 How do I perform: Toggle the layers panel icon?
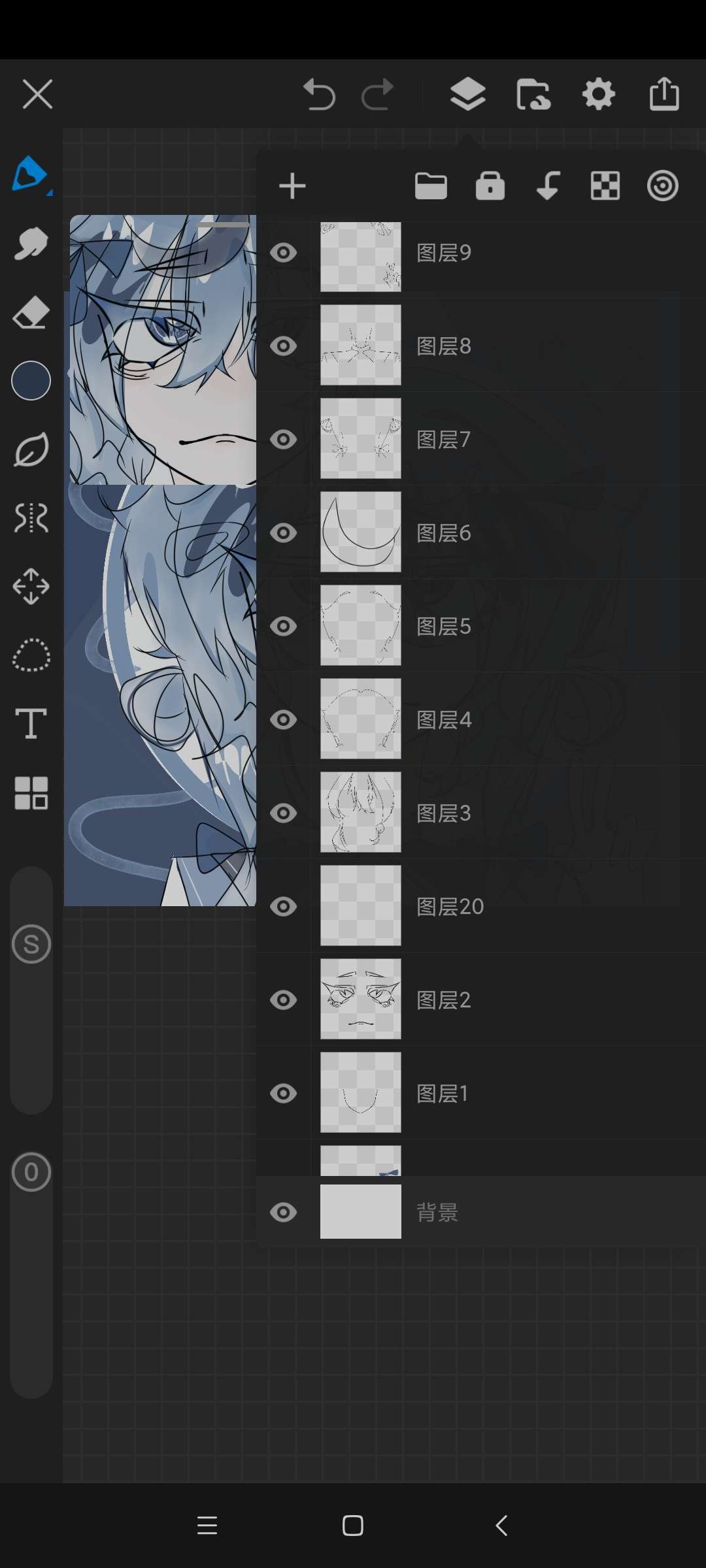[x=468, y=94]
